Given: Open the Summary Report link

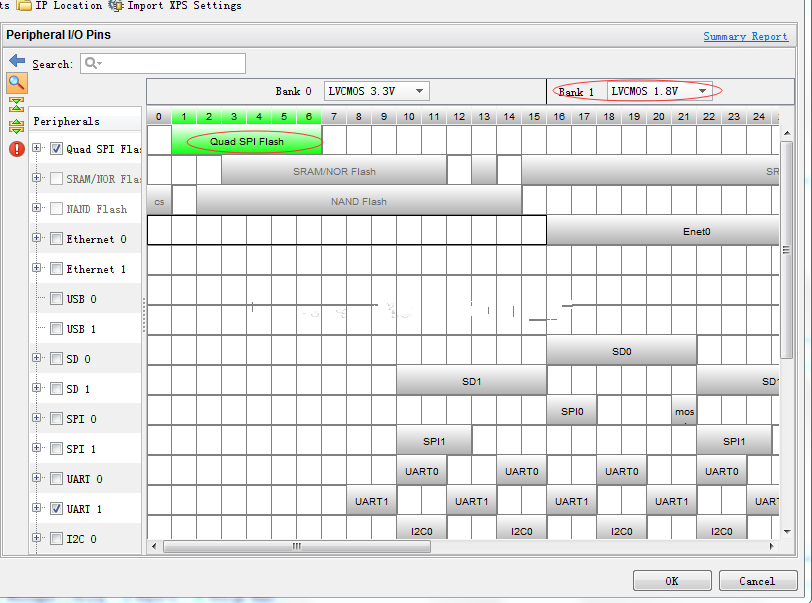Looking at the screenshot, I should point(745,37).
